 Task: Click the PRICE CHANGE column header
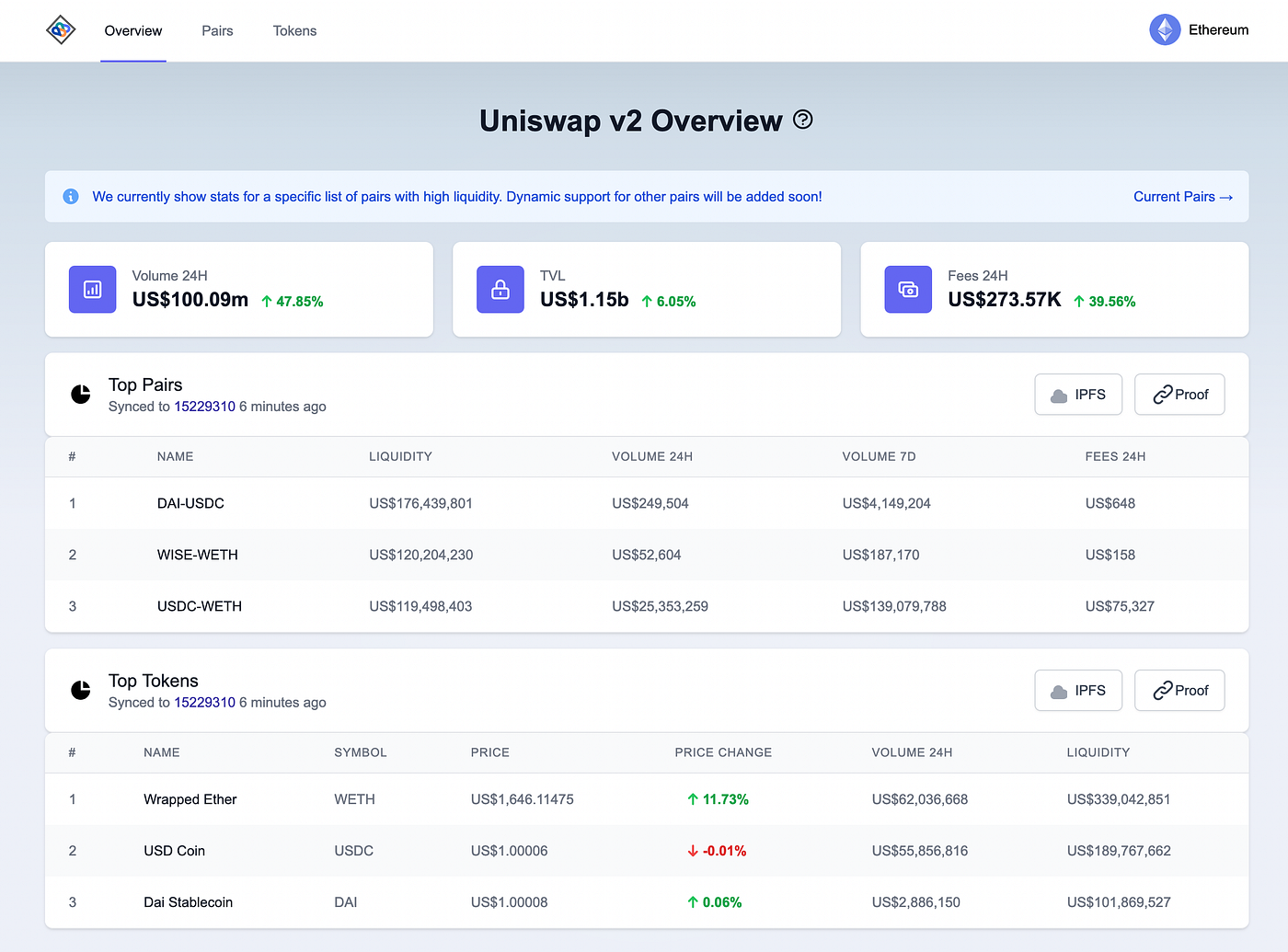723,752
